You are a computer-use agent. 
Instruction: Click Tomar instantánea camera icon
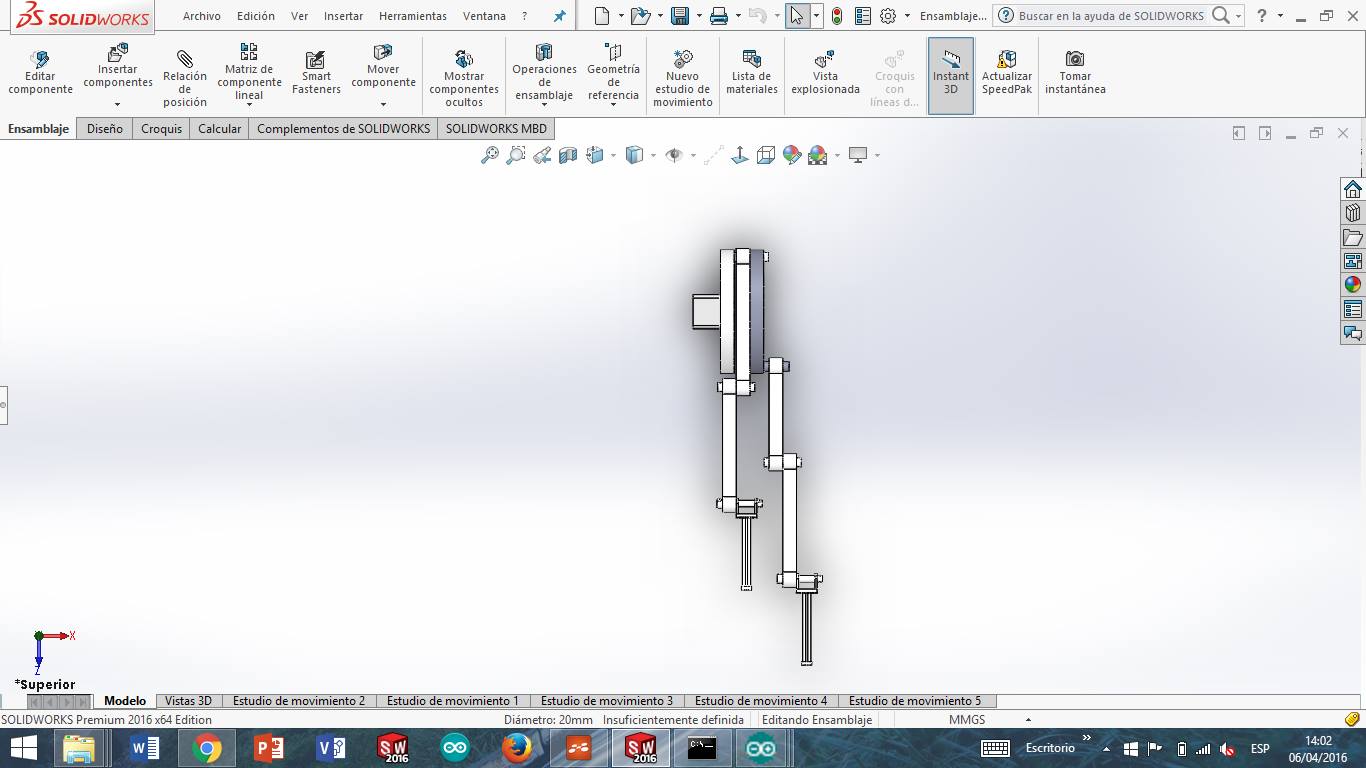(x=1075, y=59)
